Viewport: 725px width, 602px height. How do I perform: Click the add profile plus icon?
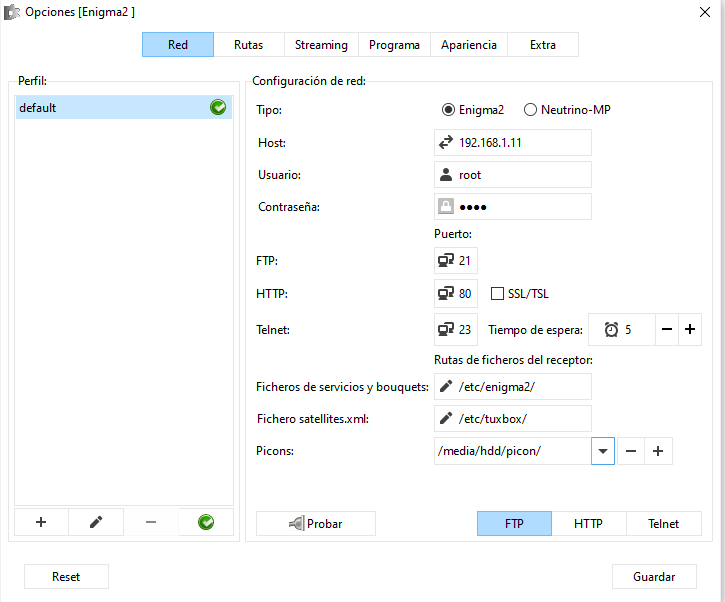(x=41, y=522)
